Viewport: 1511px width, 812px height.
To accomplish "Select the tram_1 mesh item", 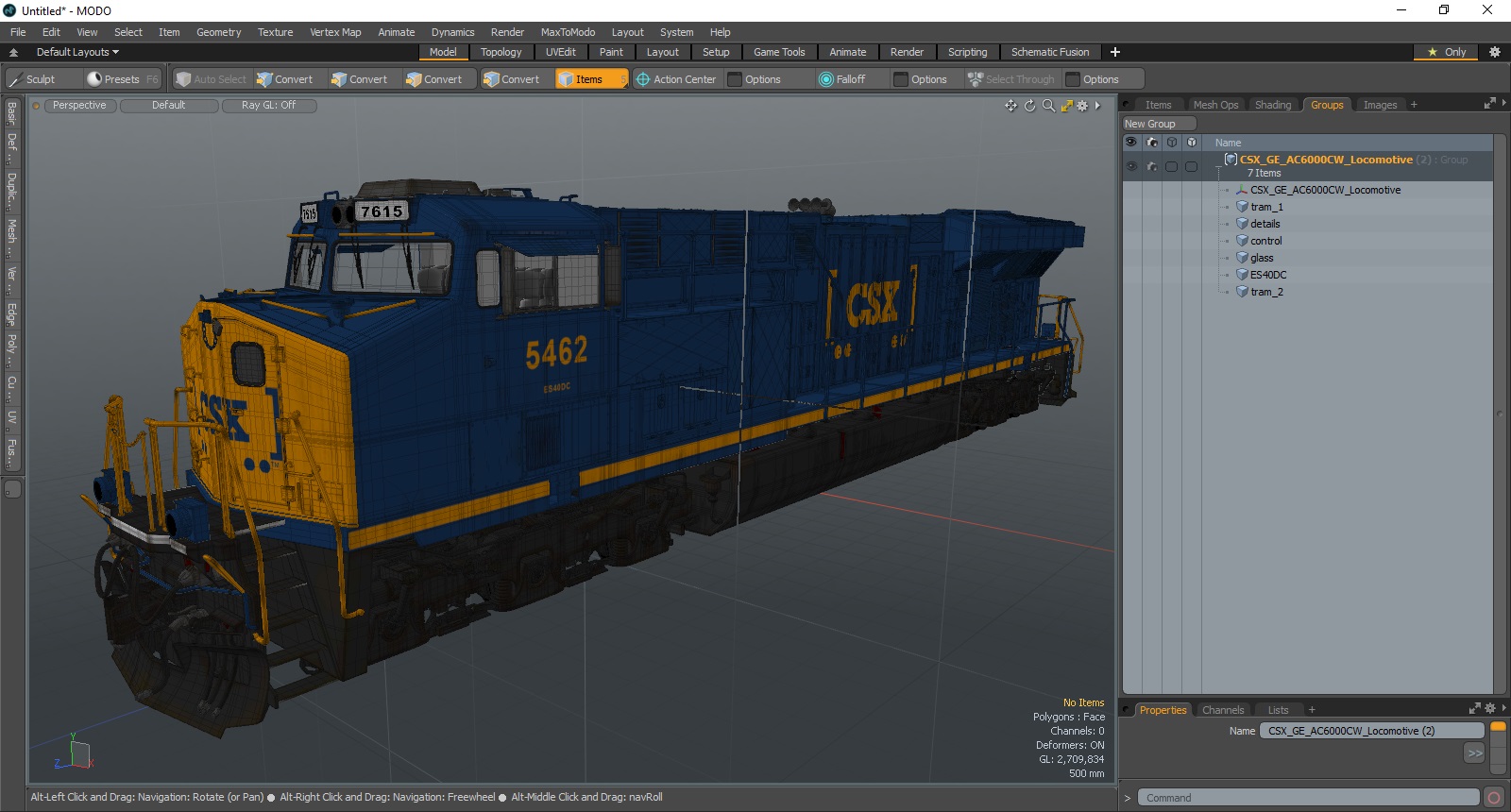I will click(x=1265, y=207).
